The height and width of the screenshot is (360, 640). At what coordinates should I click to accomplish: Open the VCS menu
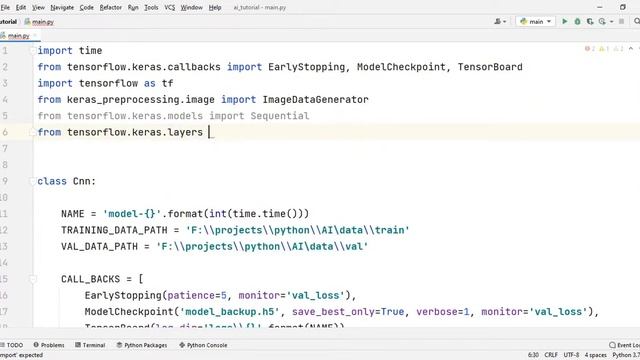pyautogui.click(x=169, y=7)
